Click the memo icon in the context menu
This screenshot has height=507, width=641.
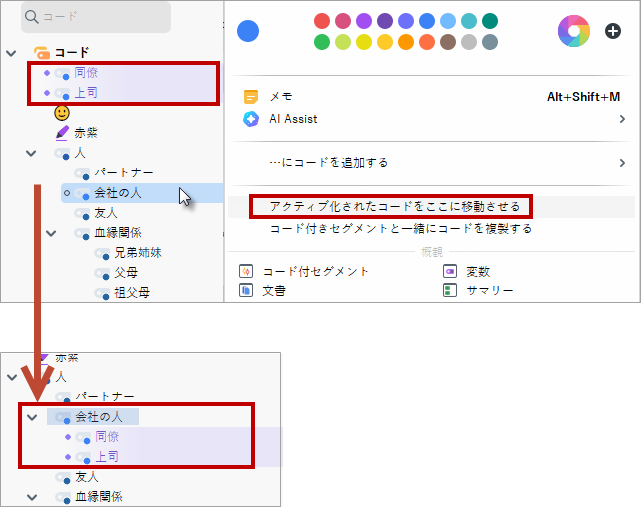click(x=251, y=97)
